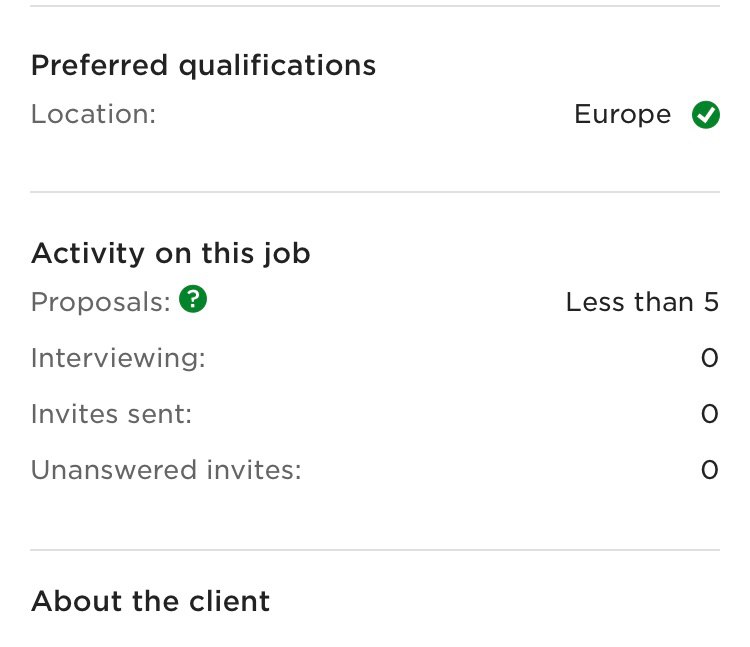Click the Interviewing count of zero

tap(710, 358)
